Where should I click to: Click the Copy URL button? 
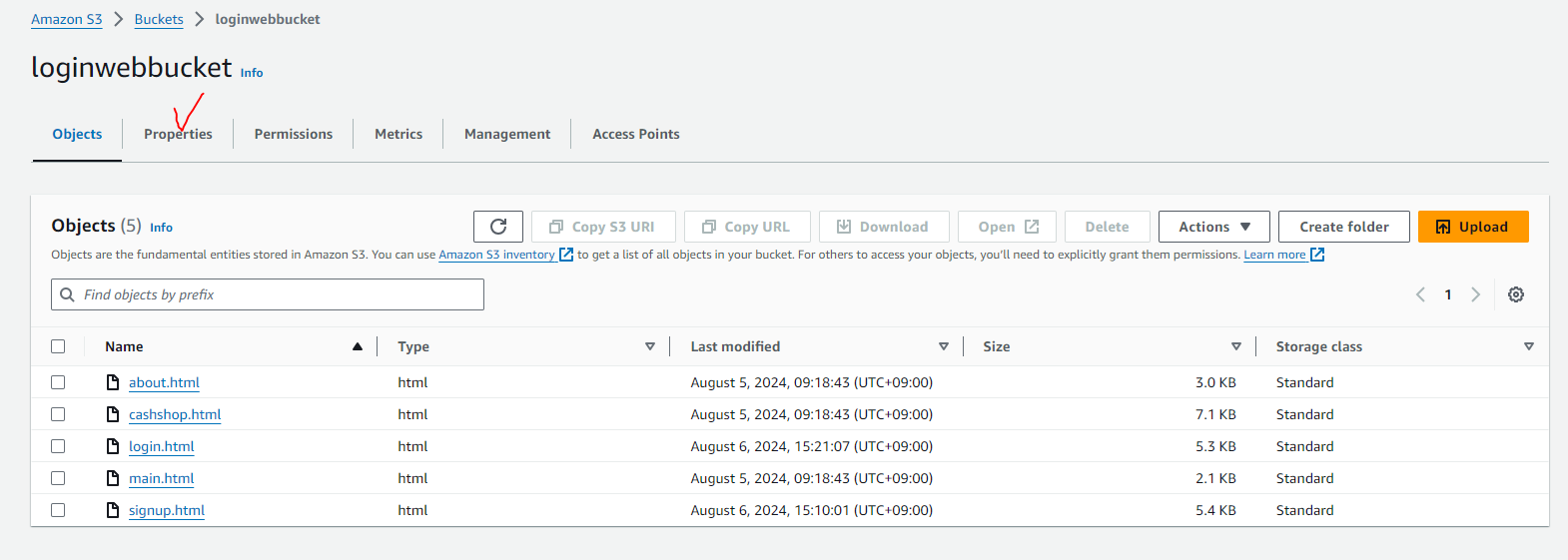(747, 227)
